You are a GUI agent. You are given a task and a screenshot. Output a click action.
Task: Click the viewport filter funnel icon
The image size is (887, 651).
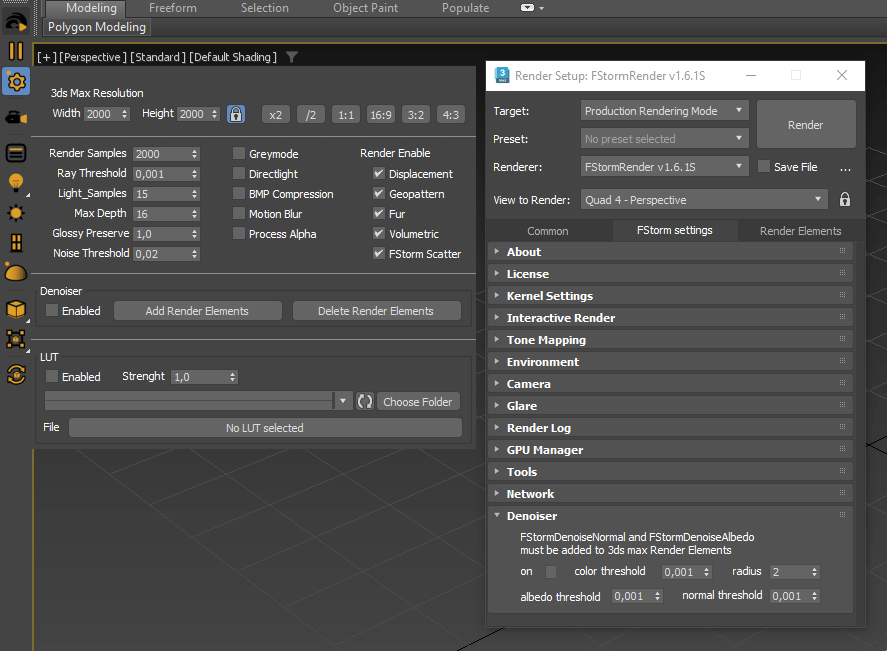click(292, 57)
